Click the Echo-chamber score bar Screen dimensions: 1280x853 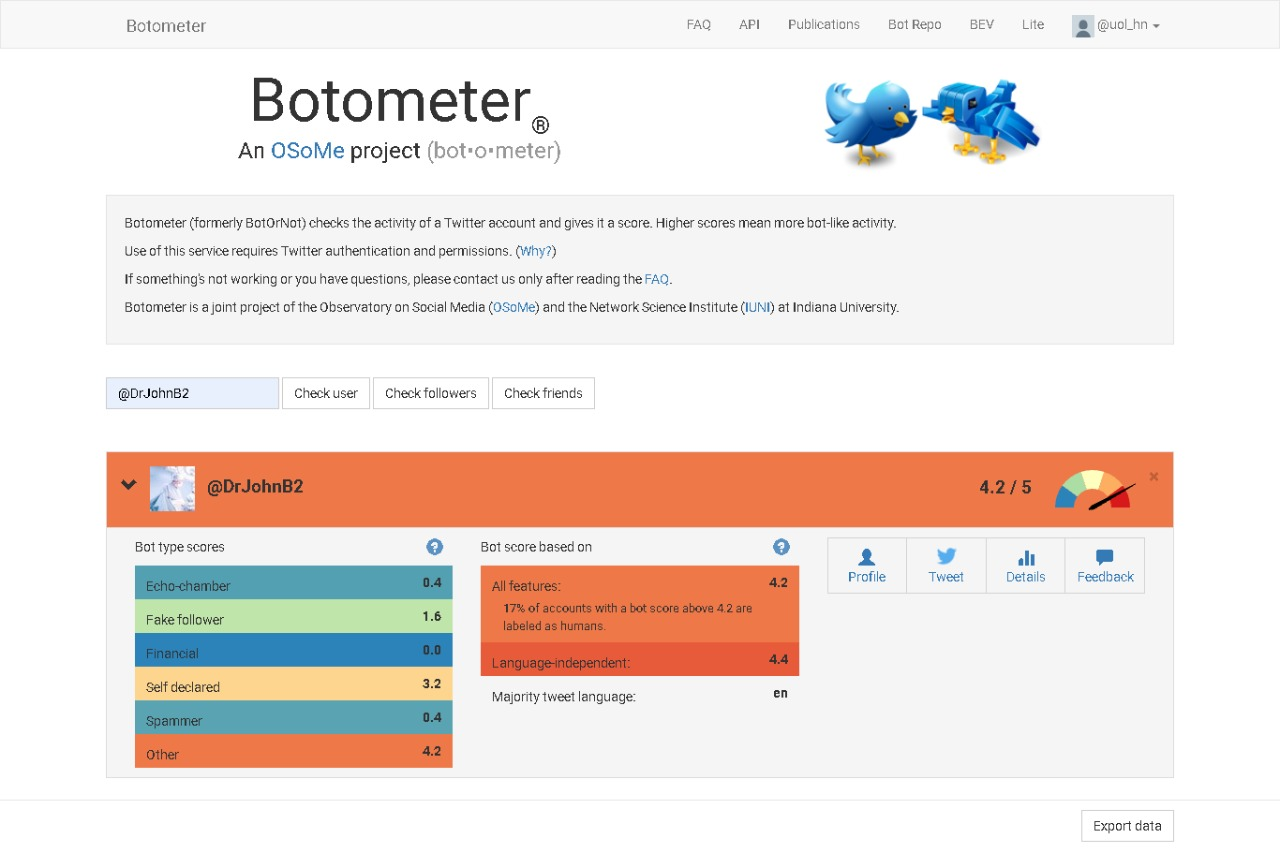[x=294, y=583]
